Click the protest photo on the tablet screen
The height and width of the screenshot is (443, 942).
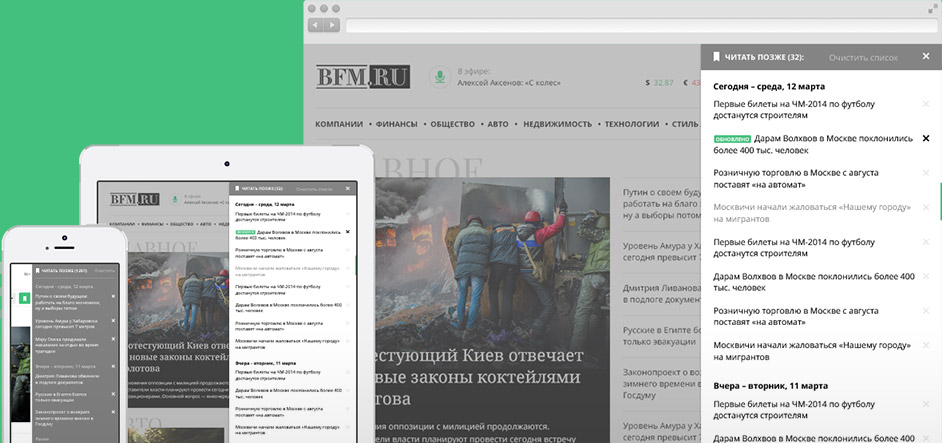(x=178, y=298)
